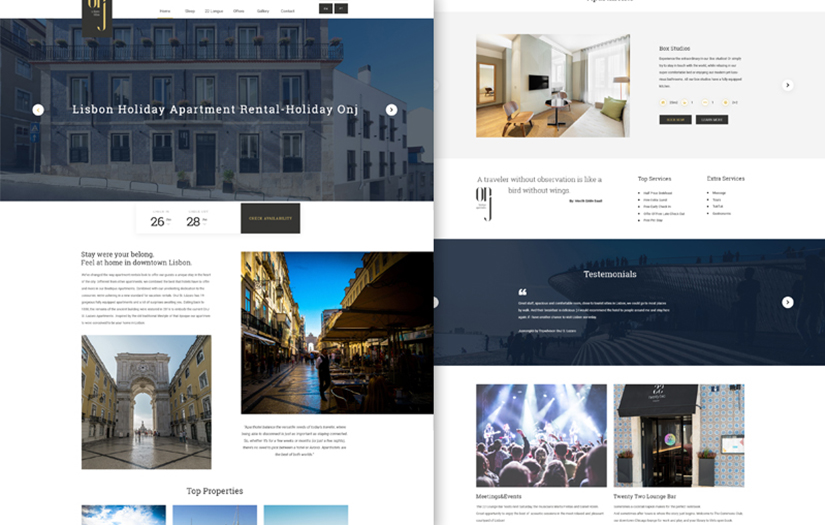Click 'Stay were your belong' heading
The height and width of the screenshot is (525, 825).
[x=117, y=254]
